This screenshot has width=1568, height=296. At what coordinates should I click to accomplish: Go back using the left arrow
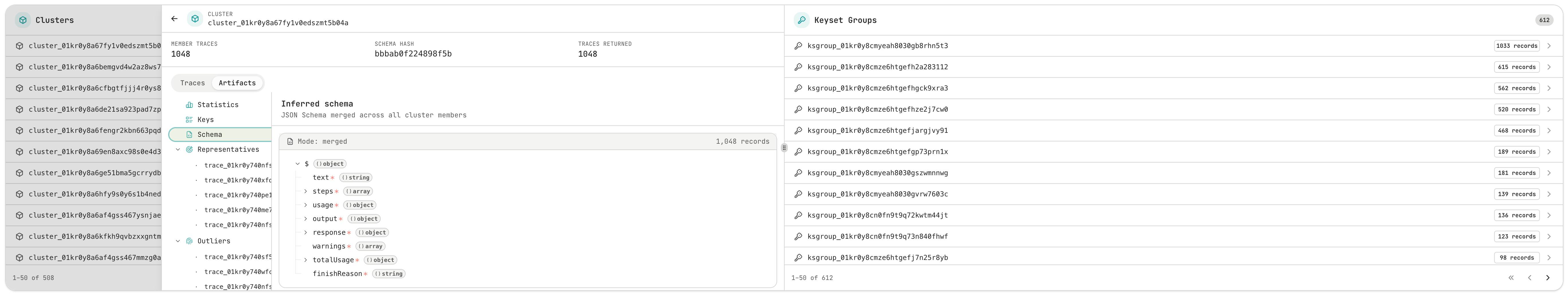(174, 19)
